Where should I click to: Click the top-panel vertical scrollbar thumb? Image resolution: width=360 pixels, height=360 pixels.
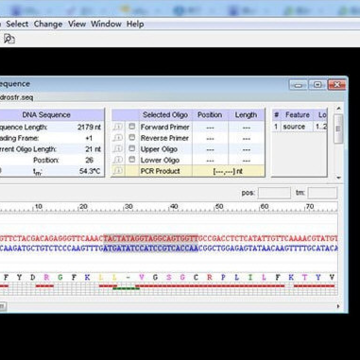[x=338, y=129]
